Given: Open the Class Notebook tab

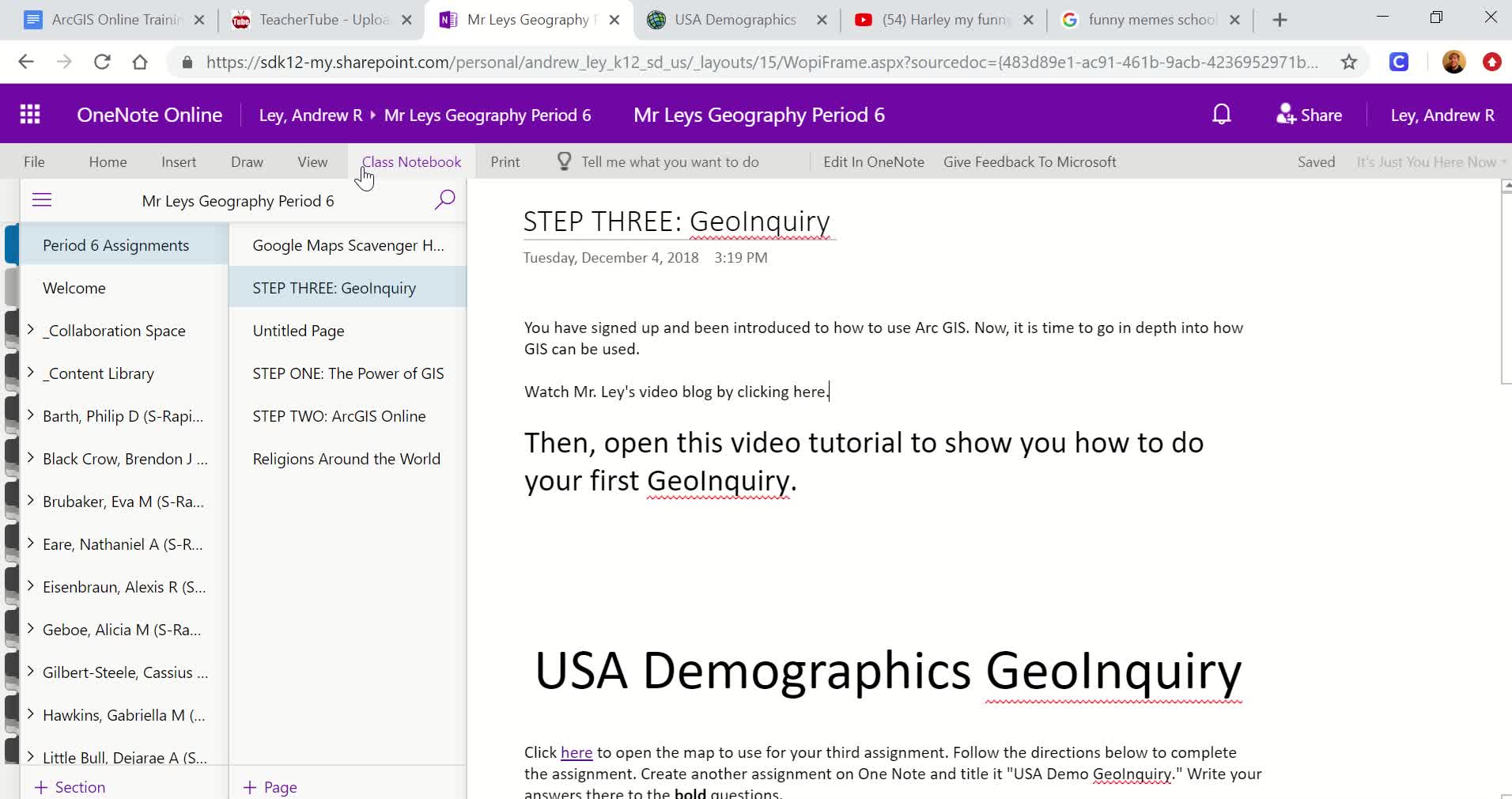Looking at the screenshot, I should pyautogui.click(x=411, y=161).
